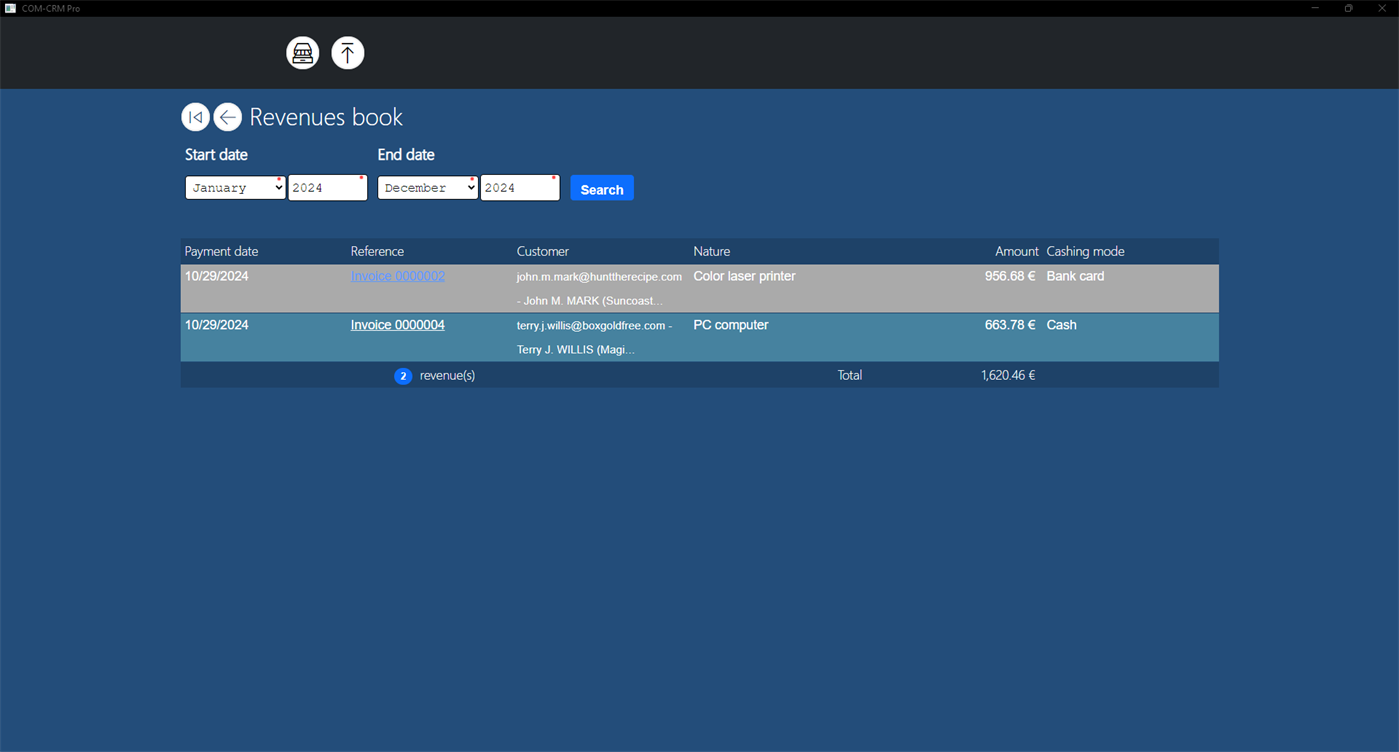
Task: Click the Cashing mode column header
Action: (1085, 251)
